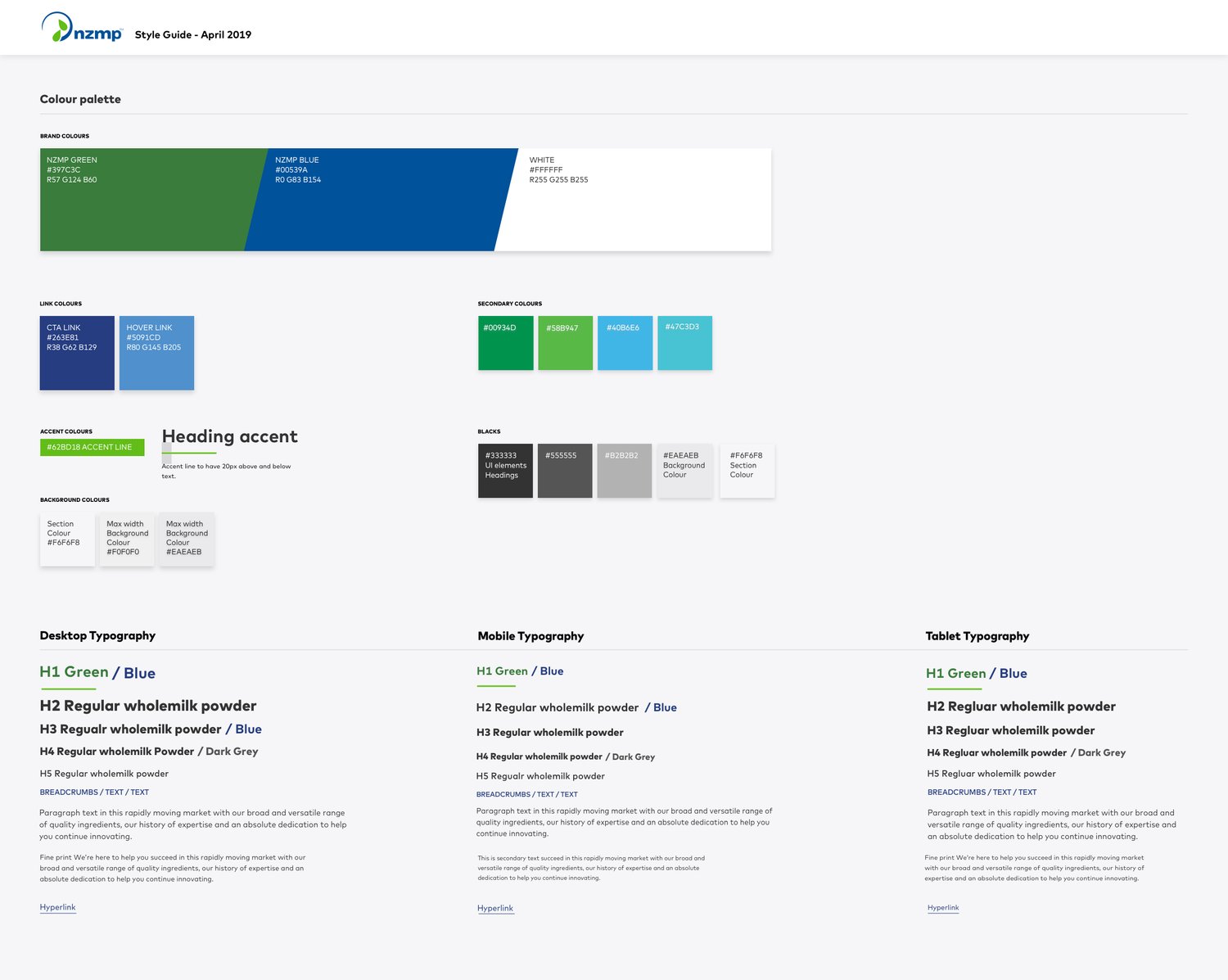Choose the #58B947 light green swatch
Viewport: 1228px width, 980px height.
tap(565, 343)
